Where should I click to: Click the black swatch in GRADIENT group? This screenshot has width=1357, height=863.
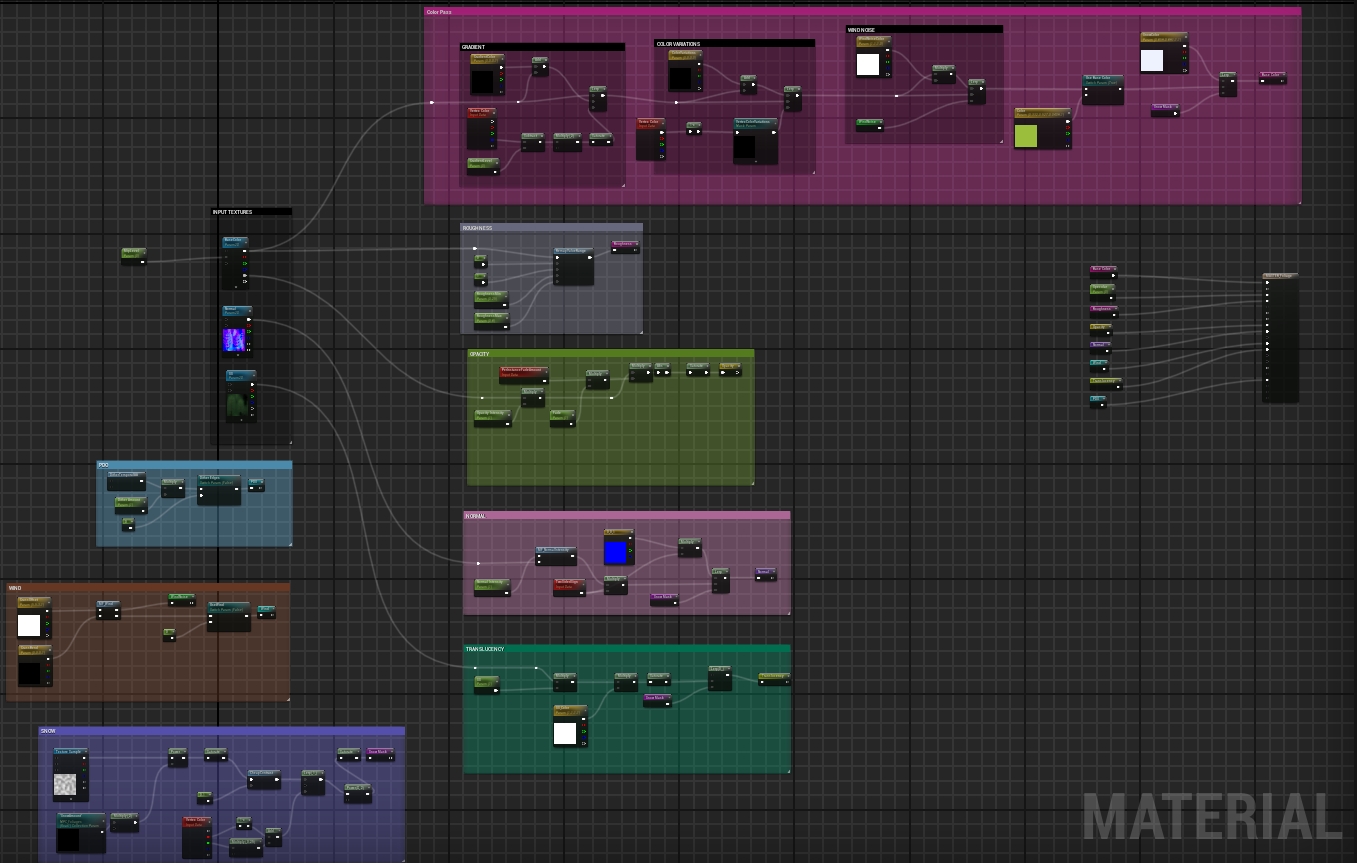482,81
